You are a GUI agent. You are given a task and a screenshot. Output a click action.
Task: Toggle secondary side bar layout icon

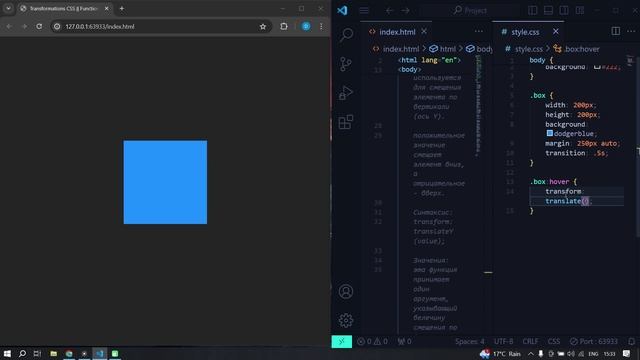click(x=564, y=10)
